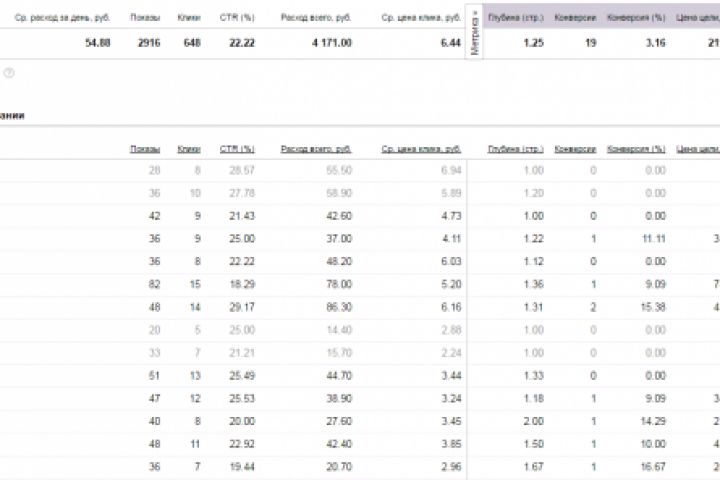Screen dimensions: 720x480
Task: Click the click price cell 5.89
Action: [x=451, y=193]
